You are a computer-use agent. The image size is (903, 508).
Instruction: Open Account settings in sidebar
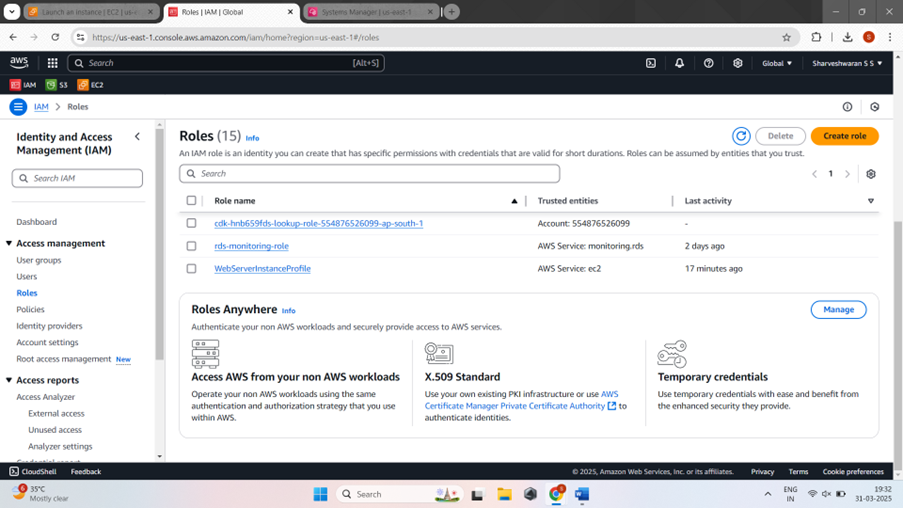coord(47,342)
